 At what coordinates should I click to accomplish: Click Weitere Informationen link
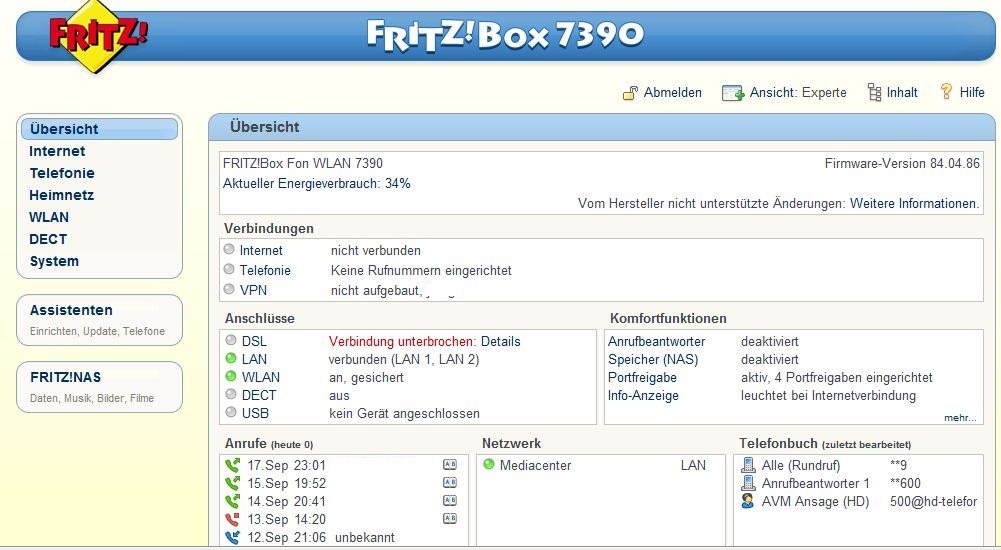[913, 204]
